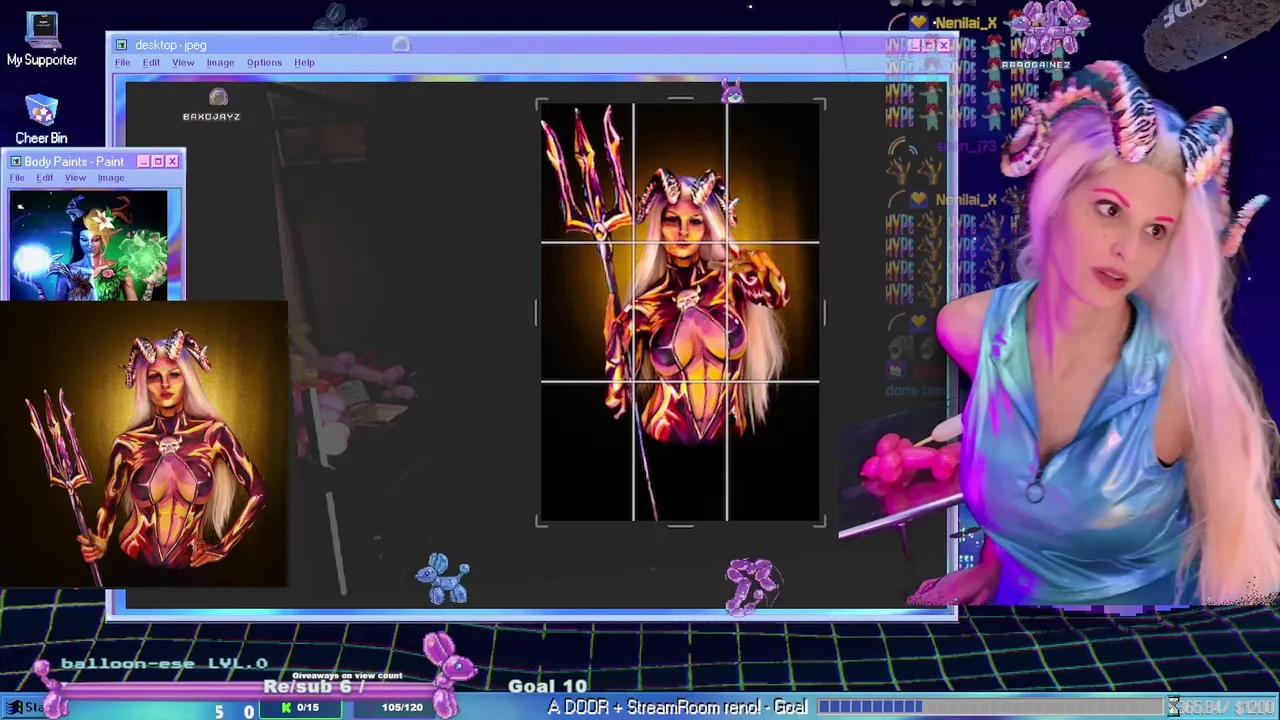Click the Start button on the taskbar

[x=24, y=707]
